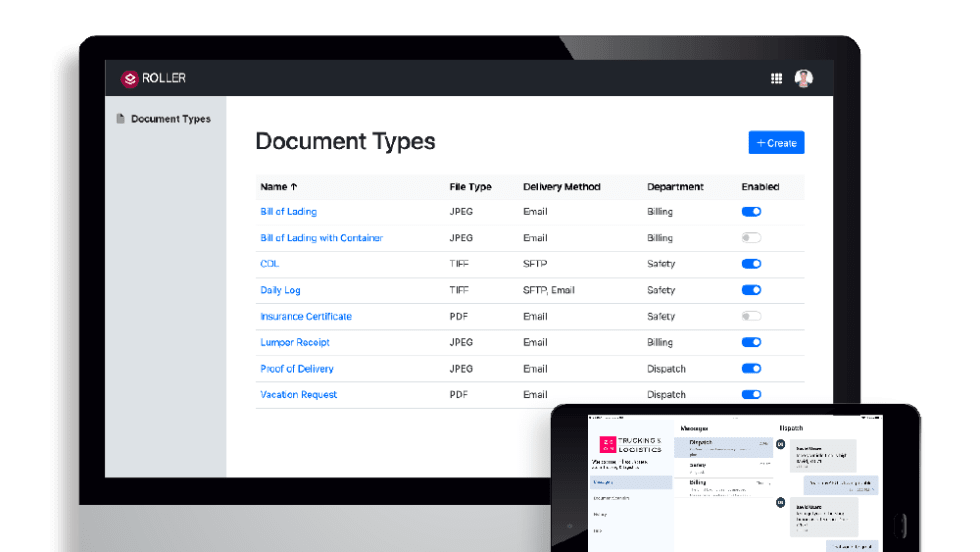Open the Lumper Receipt document type
Screen dimensions: 980x552
[296, 342]
